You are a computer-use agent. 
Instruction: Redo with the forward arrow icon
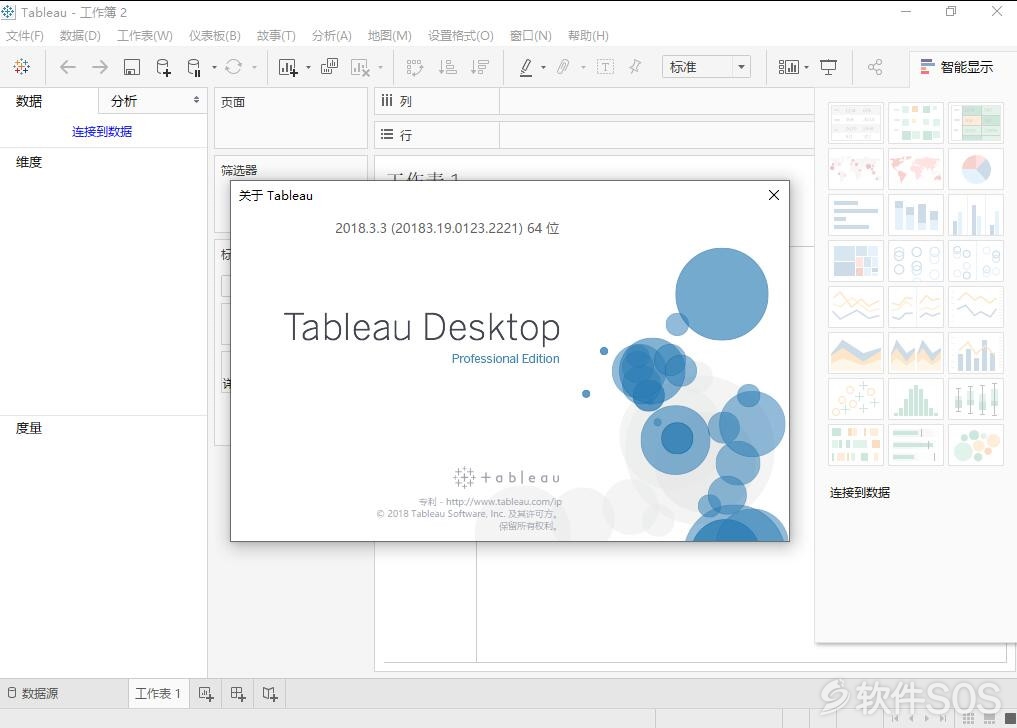tap(99, 67)
